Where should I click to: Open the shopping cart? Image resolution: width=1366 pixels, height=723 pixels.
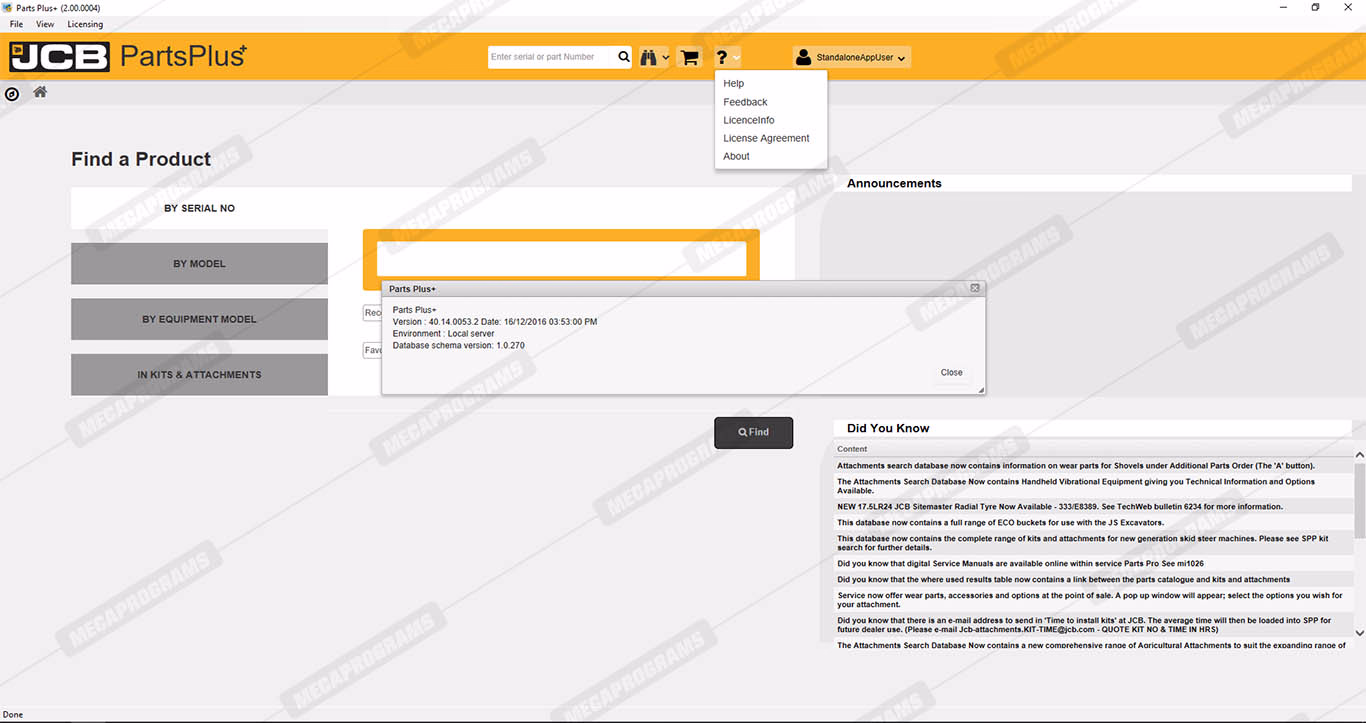pyautogui.click(x=689, y=58)
